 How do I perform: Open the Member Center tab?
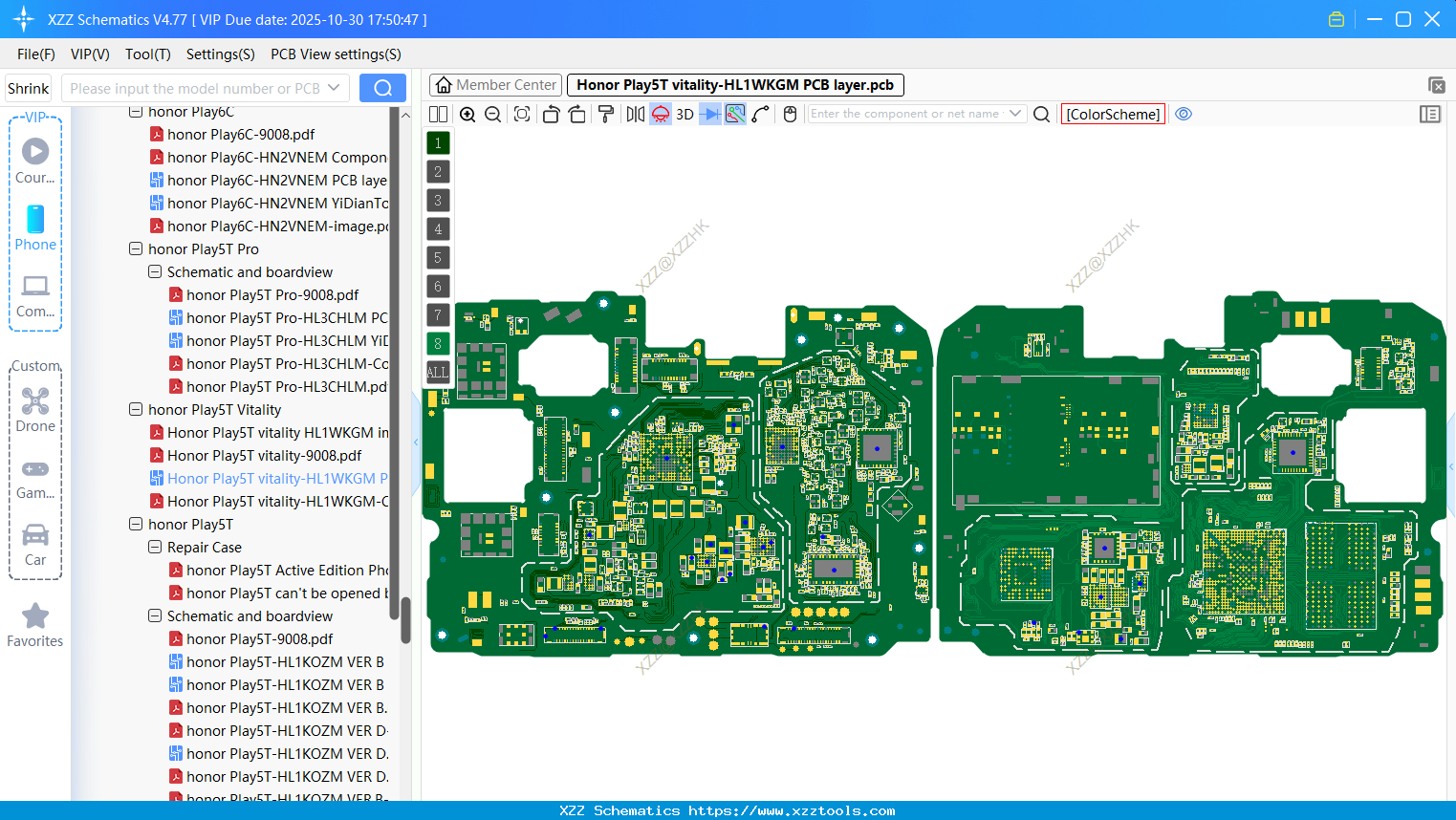(x=496, y=85)
